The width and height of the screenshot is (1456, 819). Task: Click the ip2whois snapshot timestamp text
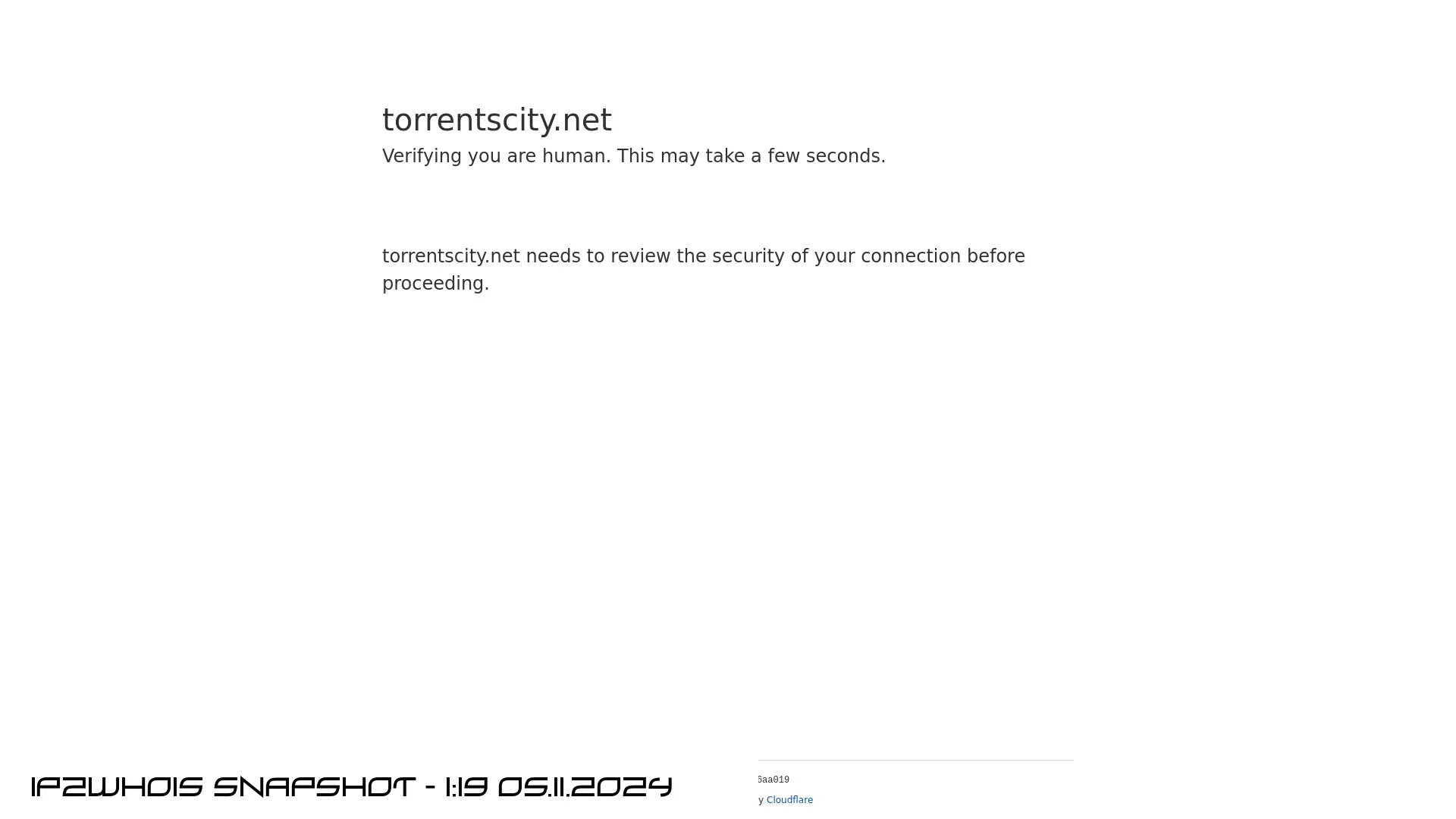[351, 786]
